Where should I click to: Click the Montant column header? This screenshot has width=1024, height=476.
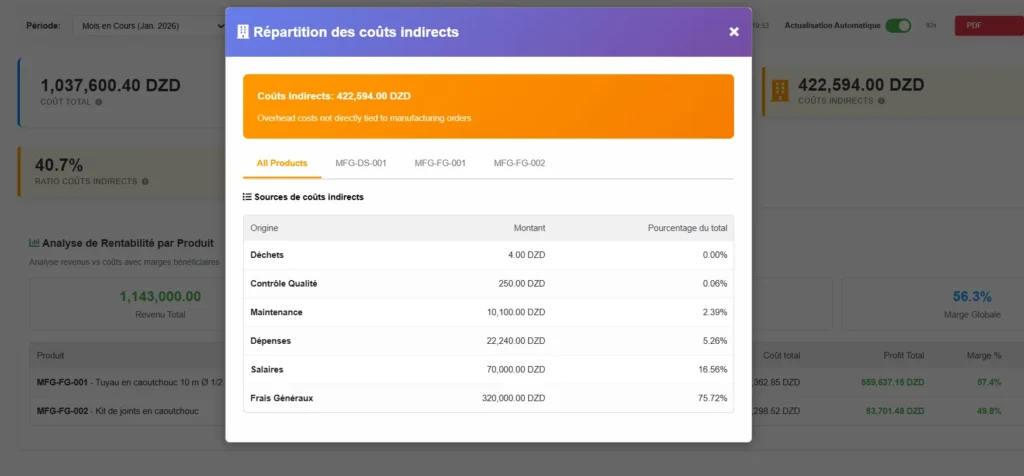click(529, 228)
